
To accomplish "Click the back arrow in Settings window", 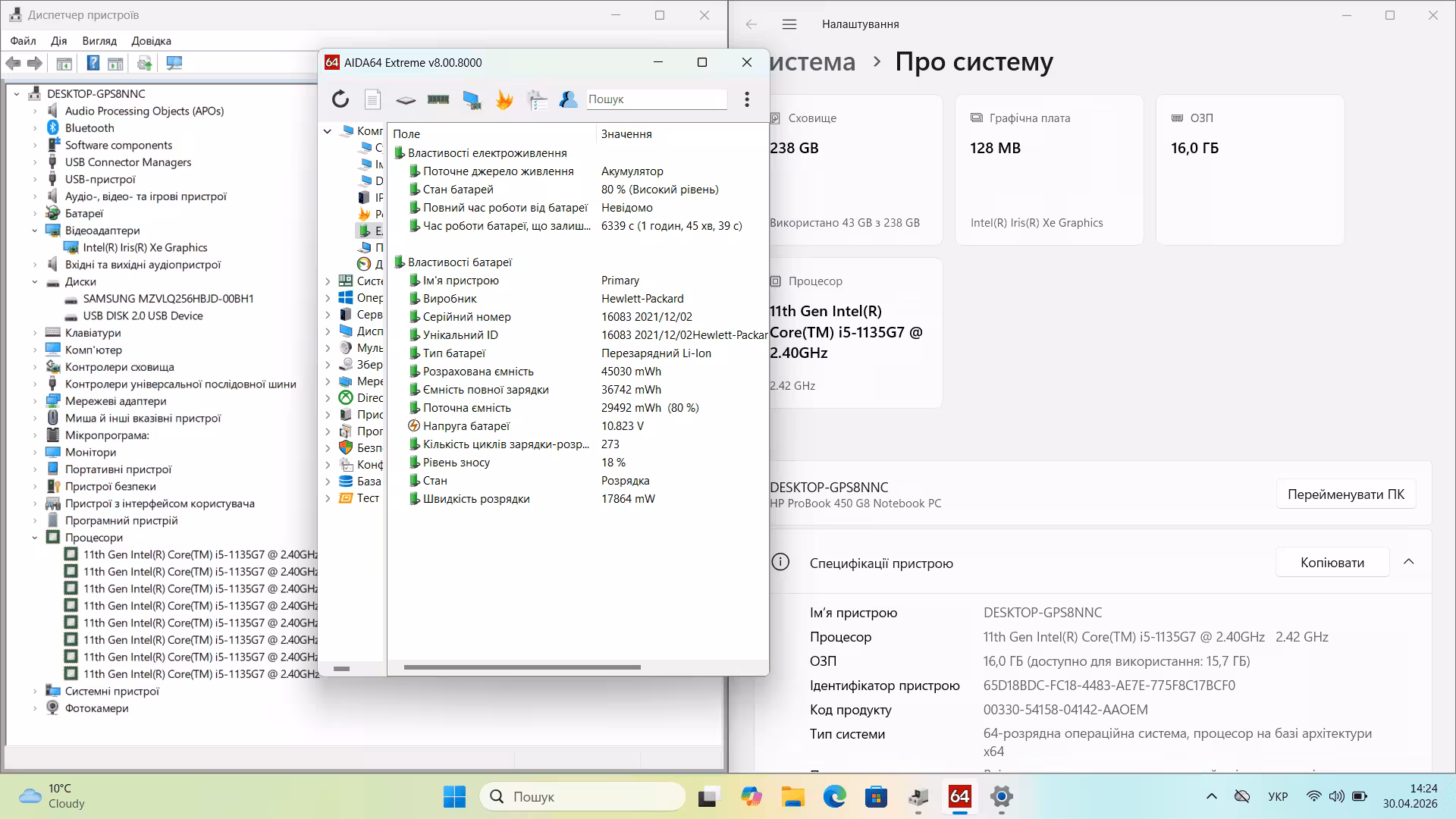I will 752,24.
